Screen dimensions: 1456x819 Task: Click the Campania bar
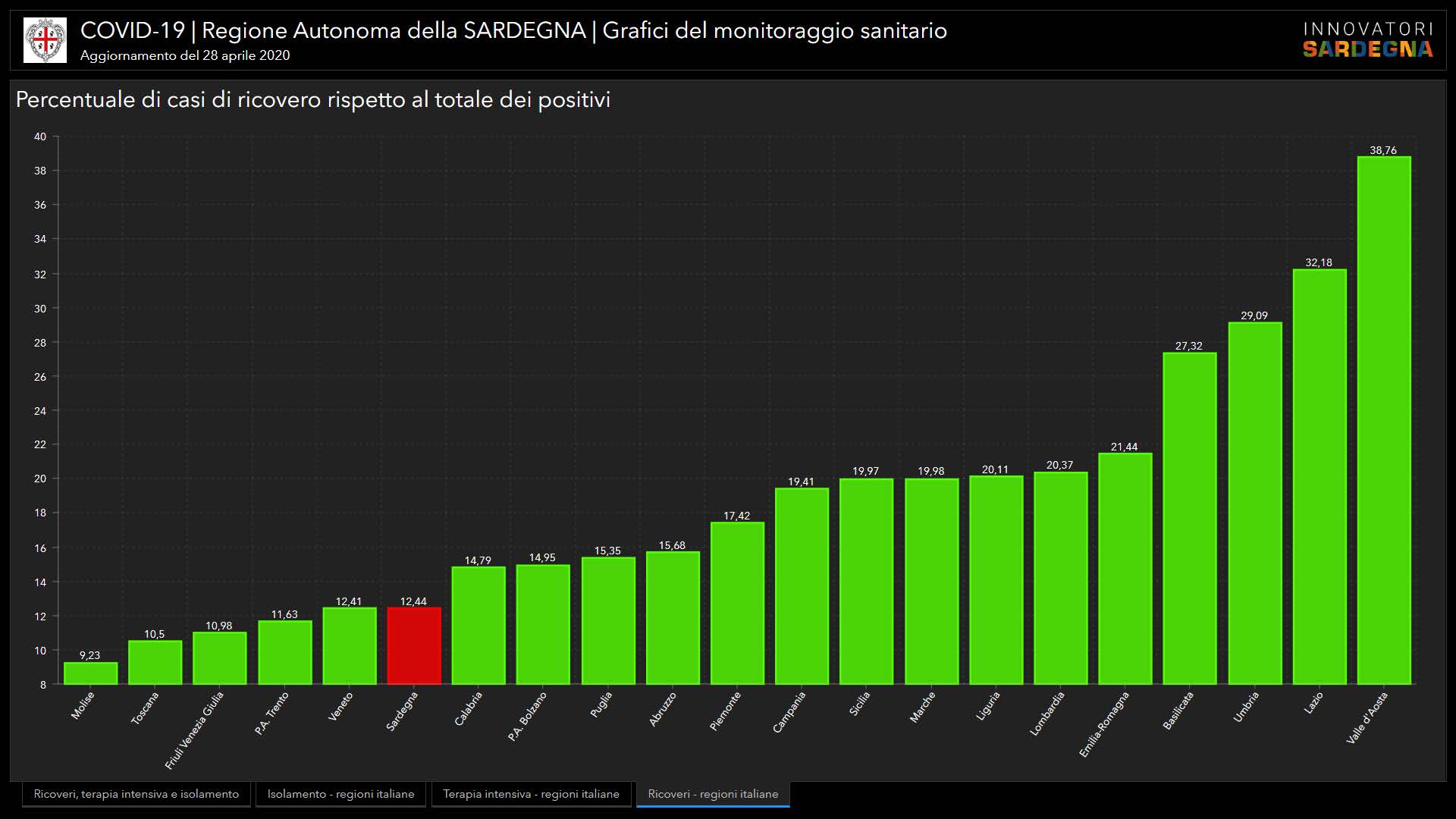coord(802,586)
